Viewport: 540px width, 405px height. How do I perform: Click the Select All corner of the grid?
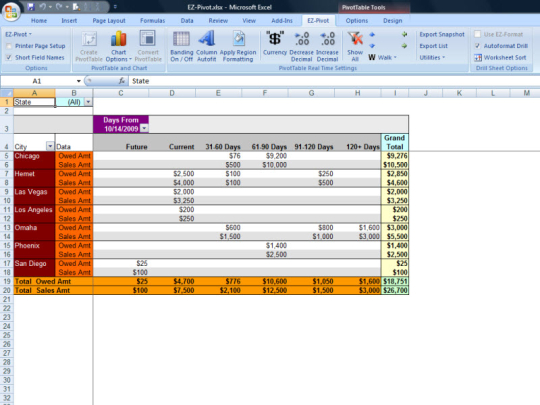pyautogui.click(x=7, y=93)
